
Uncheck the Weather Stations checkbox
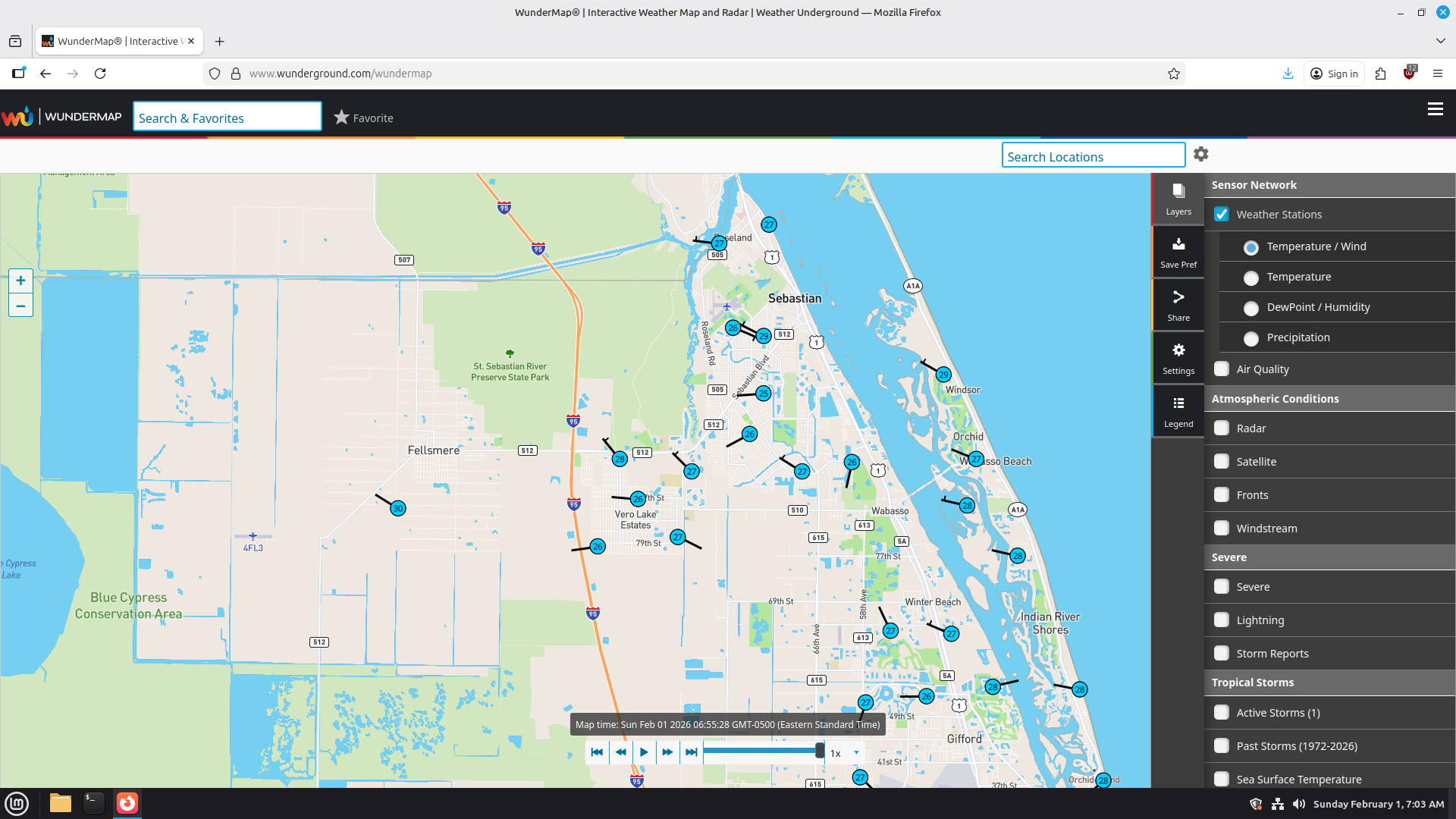(x=1221, y=215)
